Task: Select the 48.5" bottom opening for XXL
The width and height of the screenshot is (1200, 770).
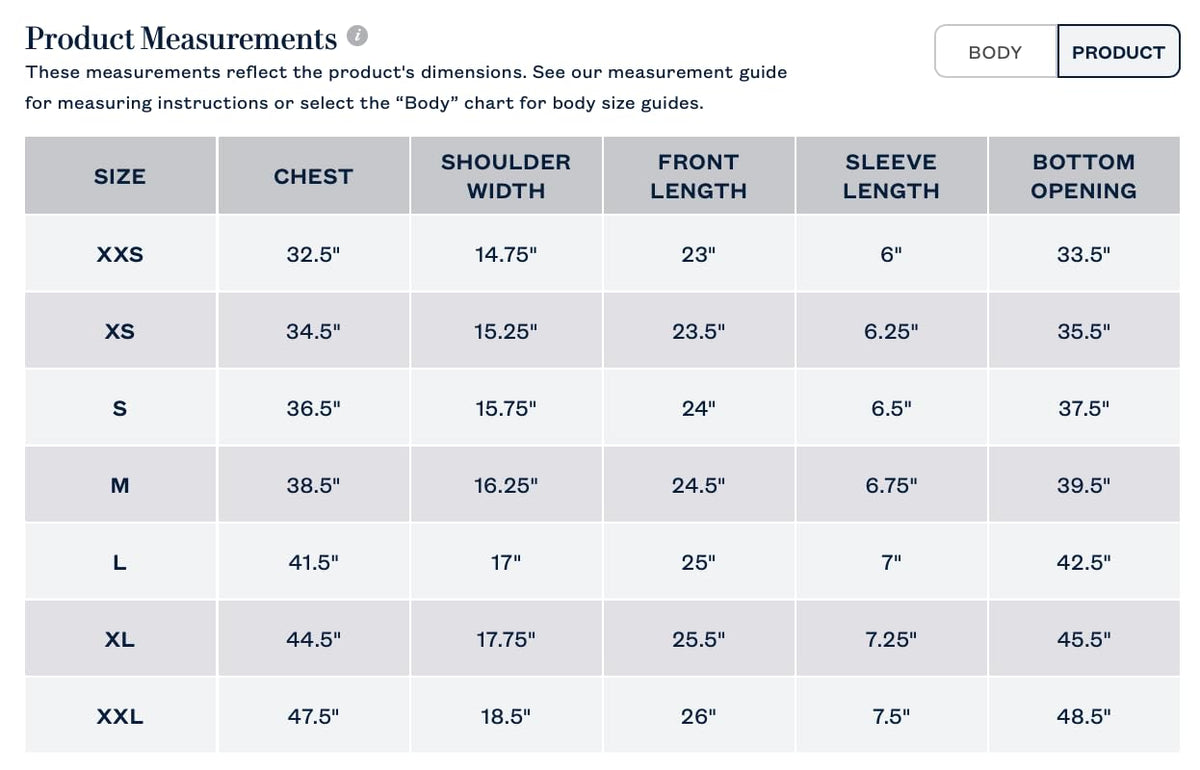Action: click(1084, 716)
